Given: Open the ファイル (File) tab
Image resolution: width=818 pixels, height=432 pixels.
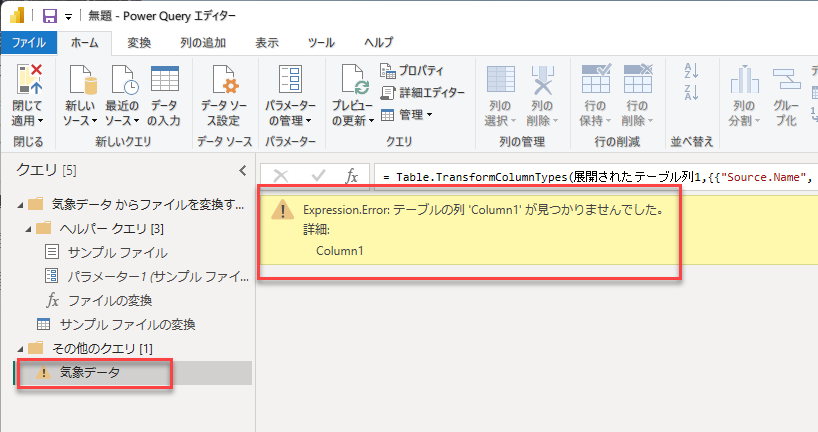Looking at the screenshot, I should (29, 42).
